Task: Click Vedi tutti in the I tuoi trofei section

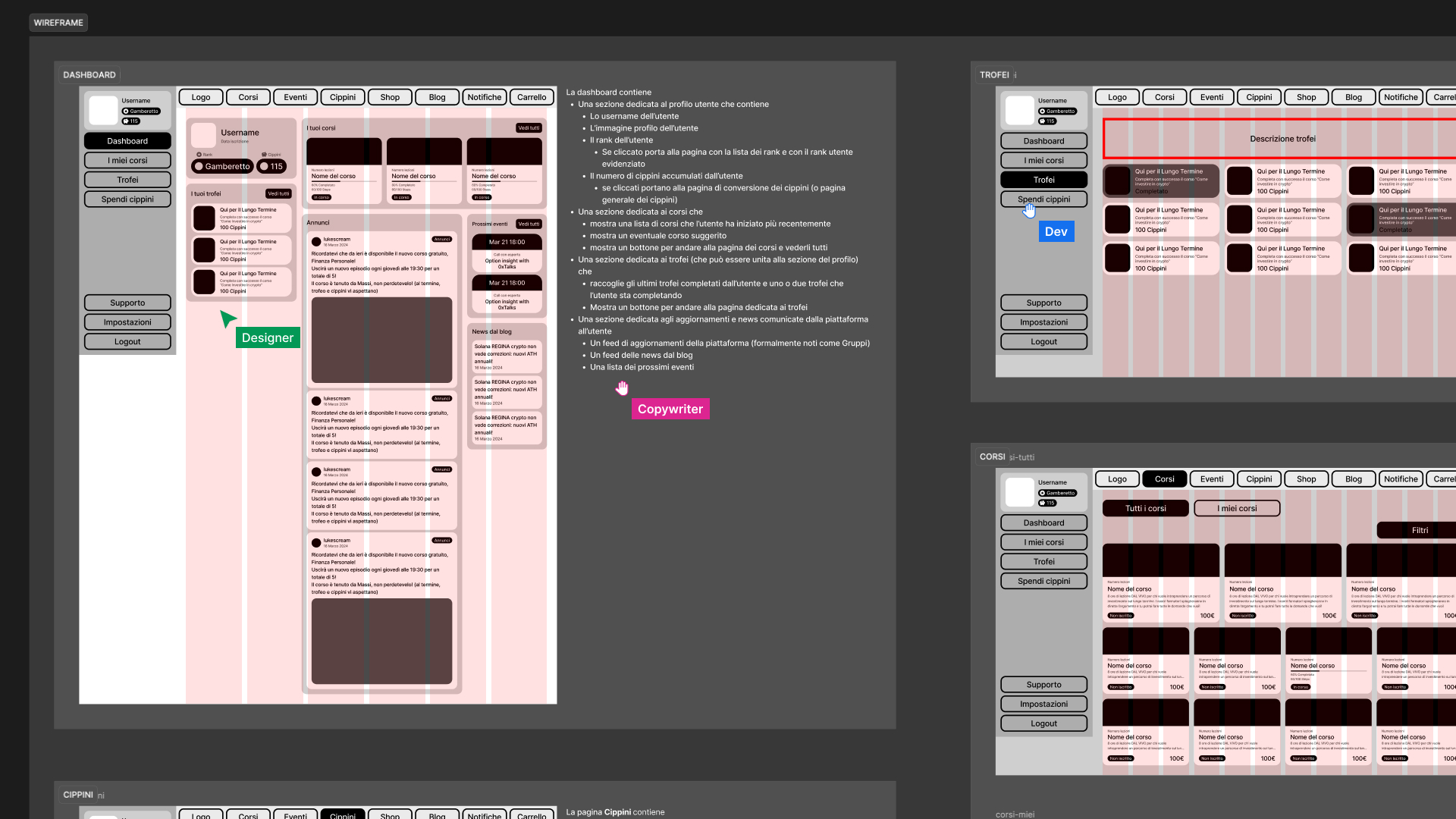Action: (x=278, y=193)
